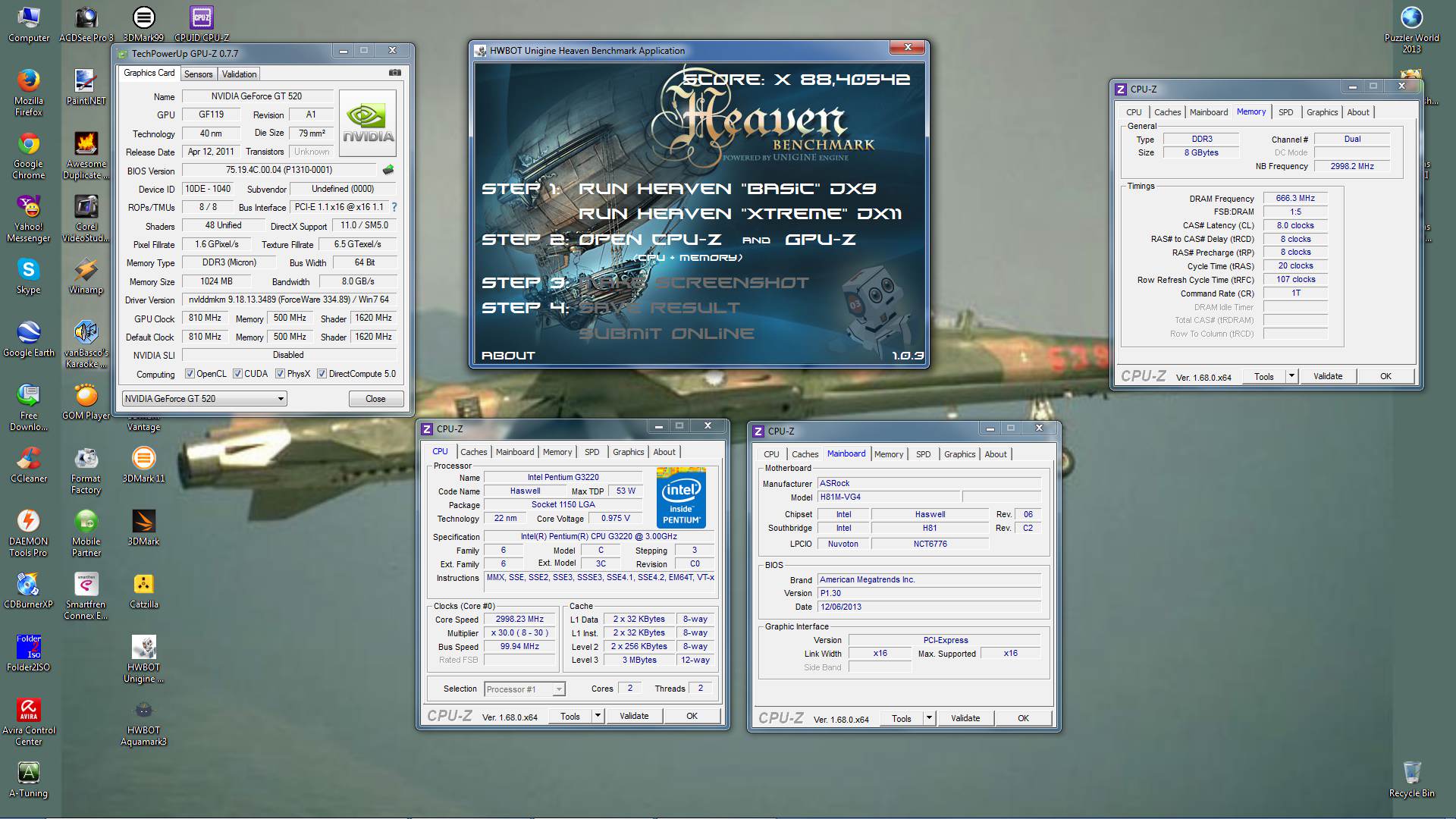Launch the A-Tuning desktop shortcut
This screenshot has width=1456, height=819.
[x=28, y=779]
